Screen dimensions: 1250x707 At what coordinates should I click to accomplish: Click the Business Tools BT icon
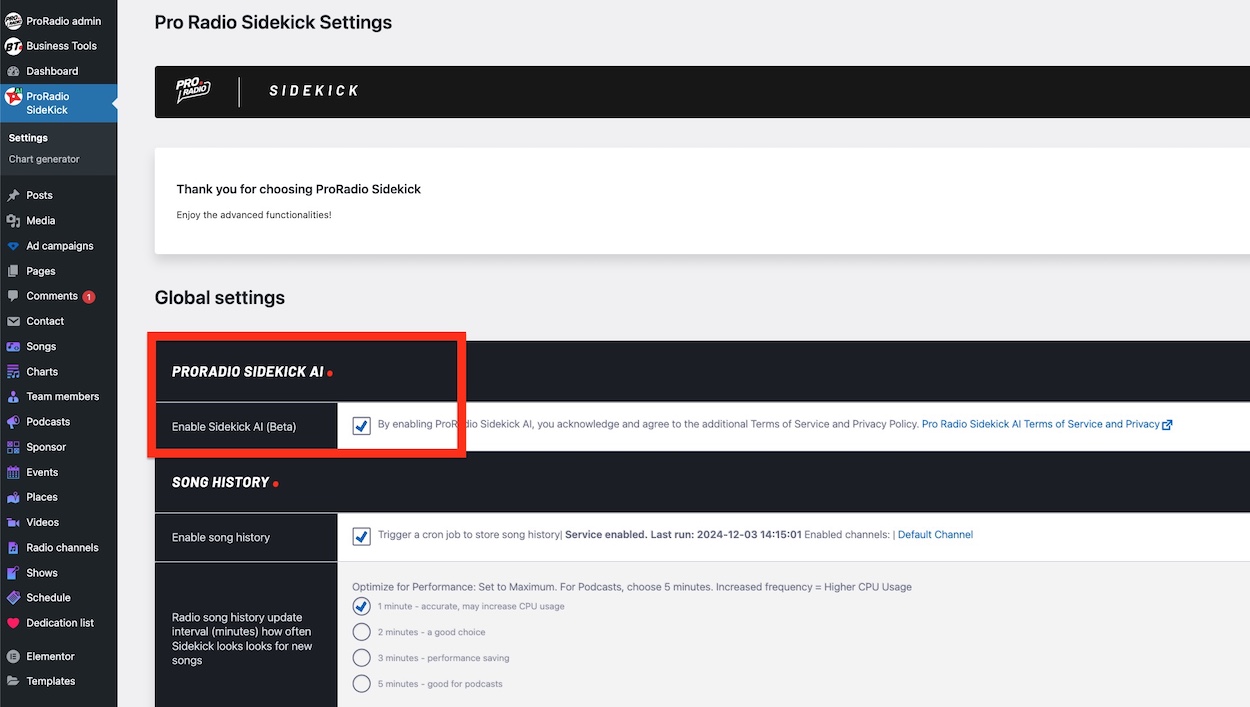[x=13, y=46]
